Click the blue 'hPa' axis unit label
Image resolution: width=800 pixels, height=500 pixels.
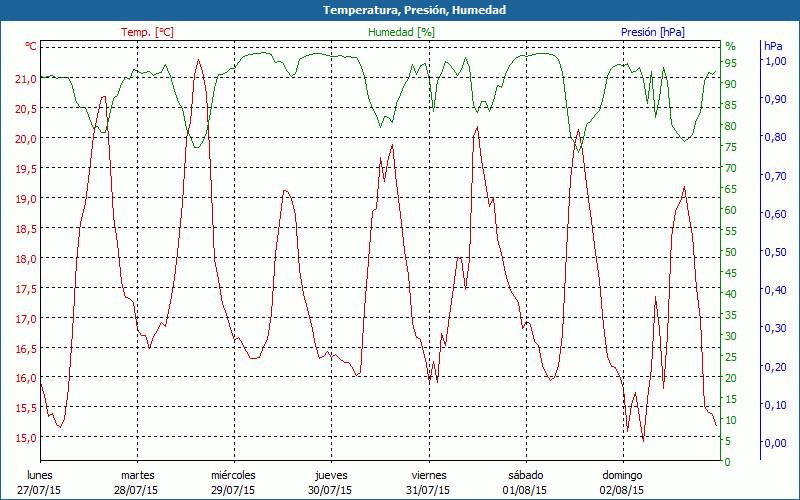(x=773, y=46)
